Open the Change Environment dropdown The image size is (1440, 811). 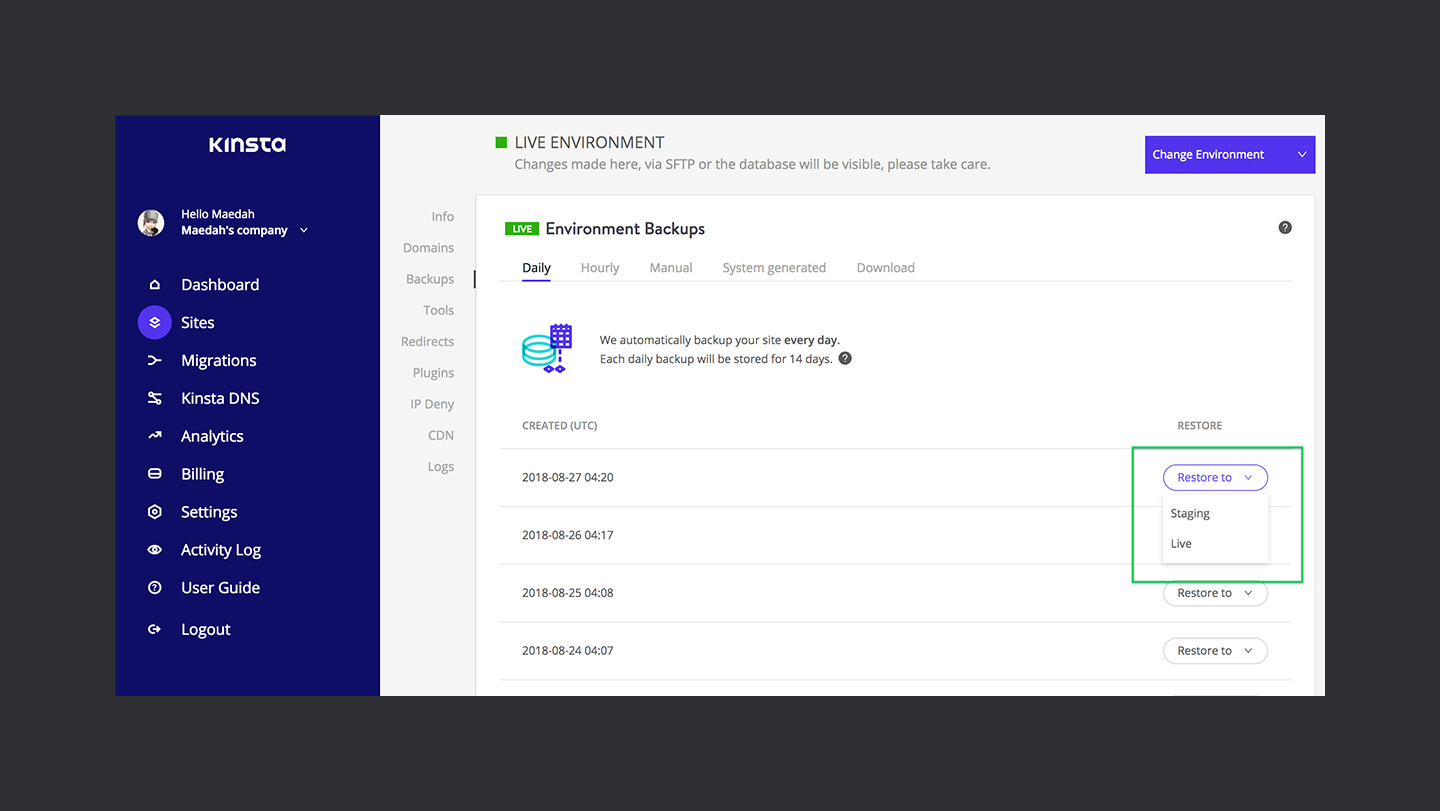1230,155
